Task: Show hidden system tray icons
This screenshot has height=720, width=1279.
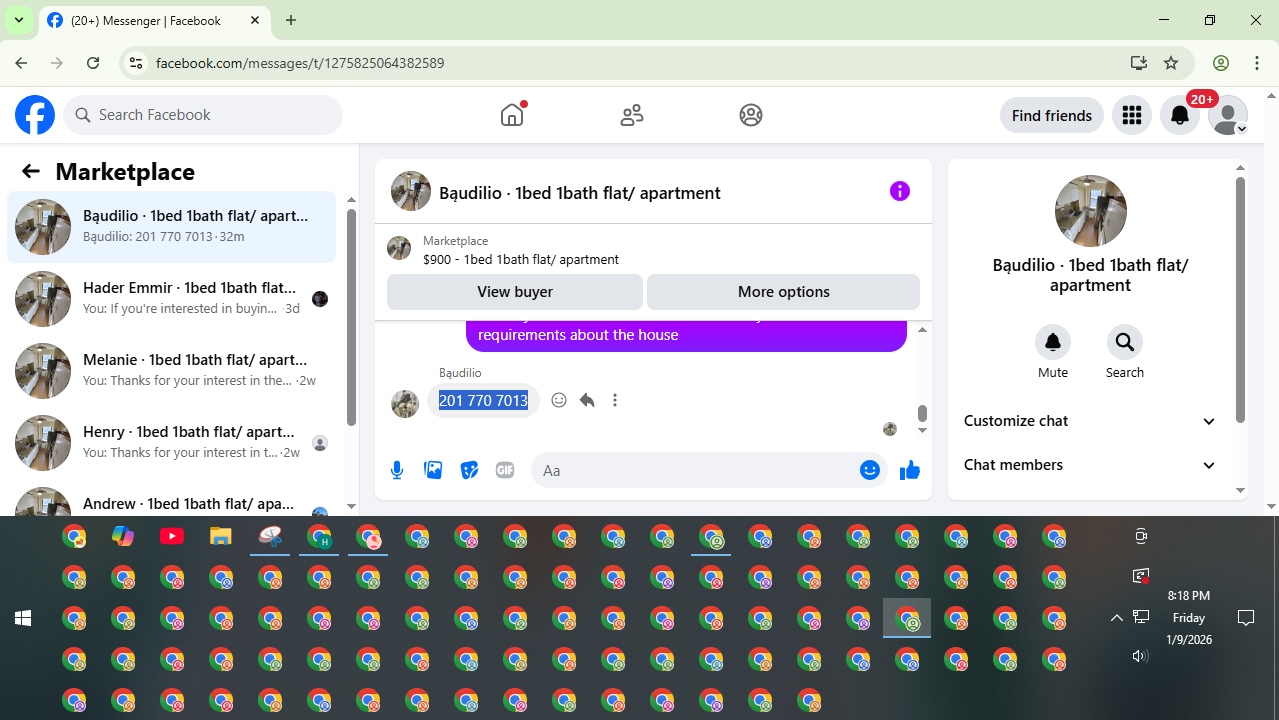Action: (x=1117, y=618)
